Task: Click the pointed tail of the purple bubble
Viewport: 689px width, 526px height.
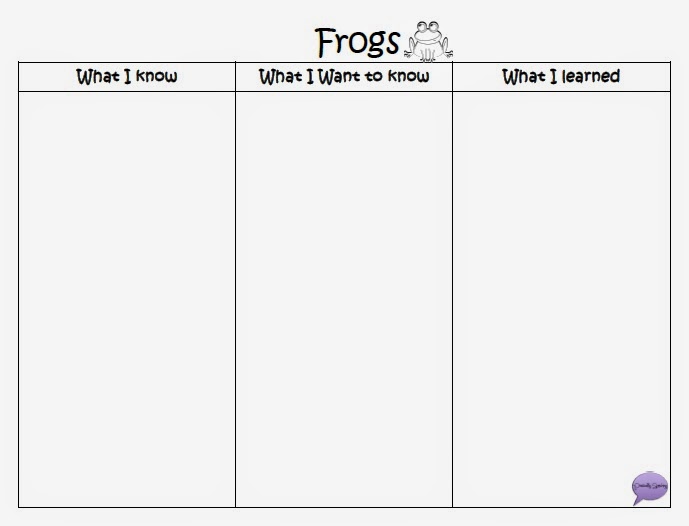Action: click(637, 501)
